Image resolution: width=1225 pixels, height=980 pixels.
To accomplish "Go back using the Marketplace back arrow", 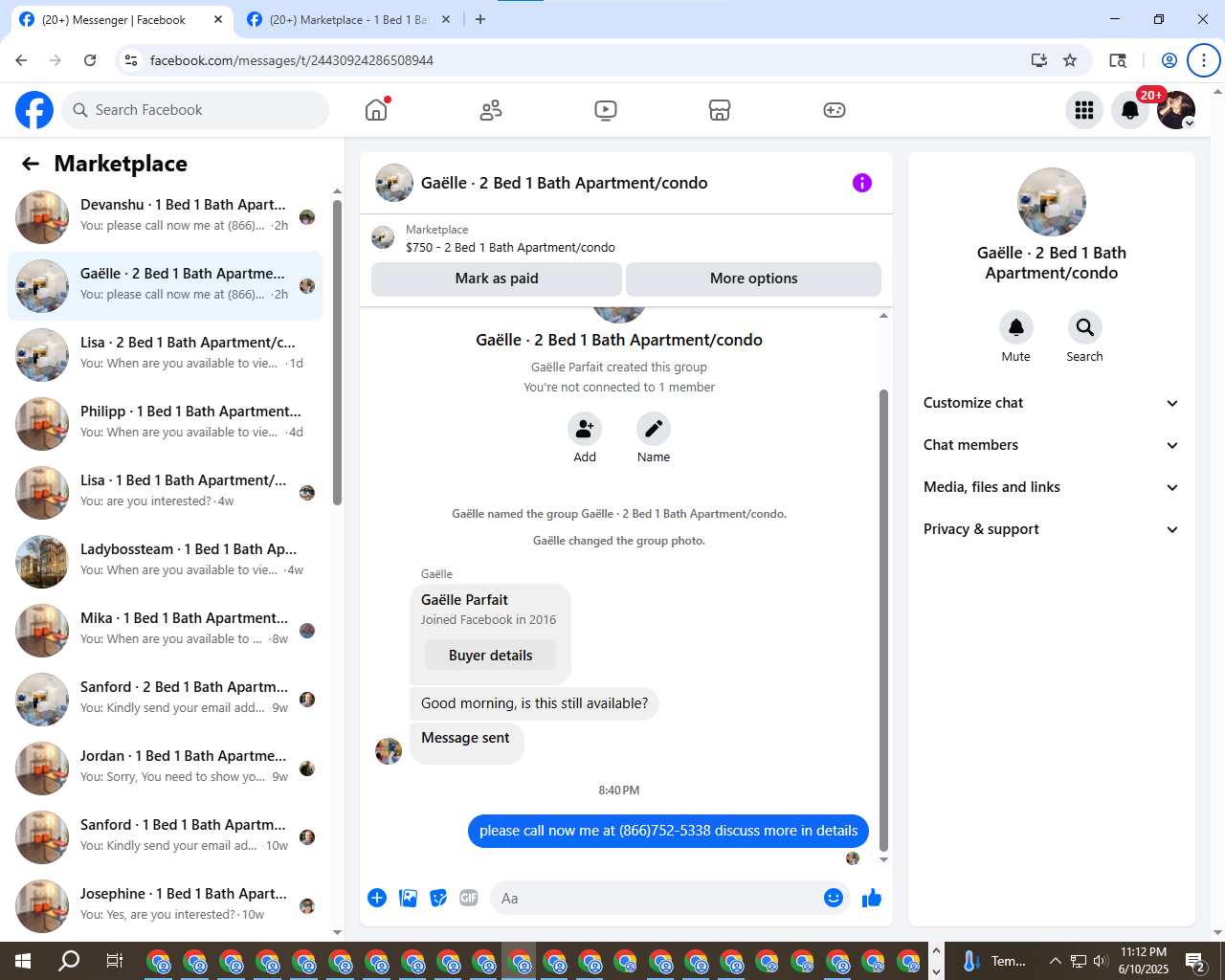I will [x=31, y=164].
